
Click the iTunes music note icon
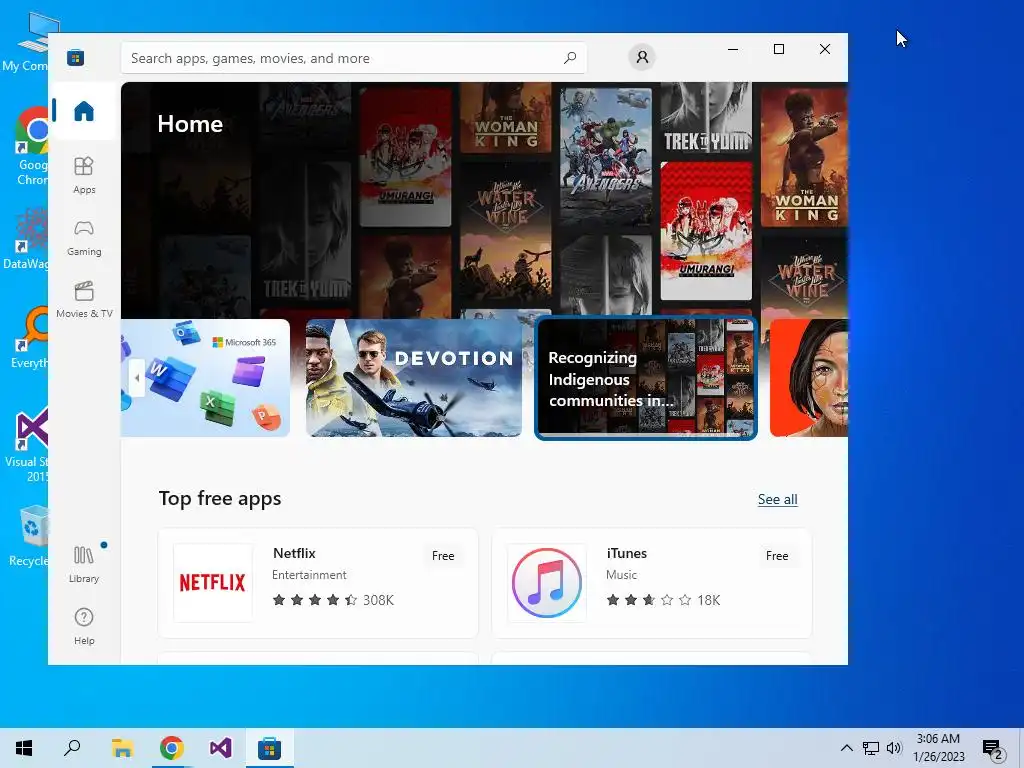pos(547,583)
